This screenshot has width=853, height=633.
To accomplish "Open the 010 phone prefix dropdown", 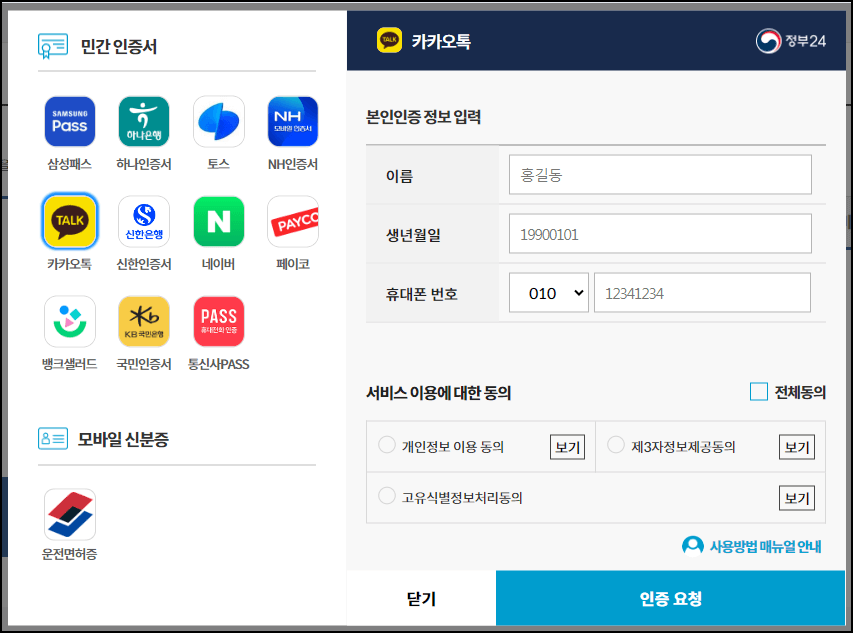I will point(548,292).
